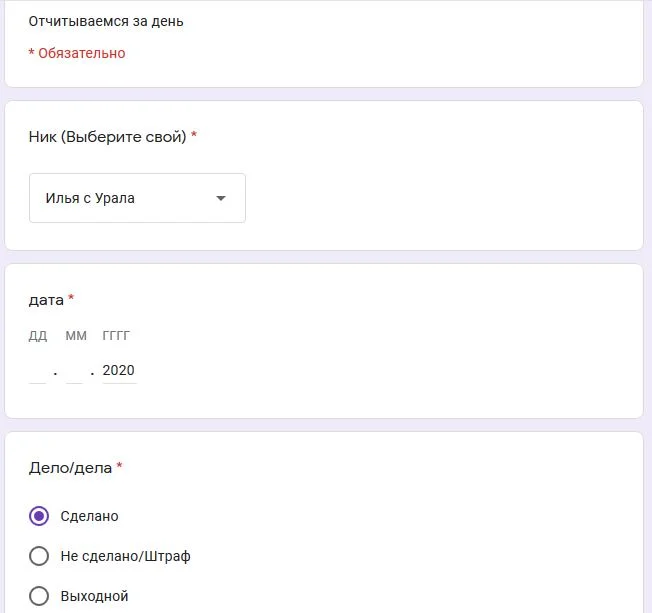Click the "Дело/дела" question title
Screen dimensions: 652x613
point(70,467)
